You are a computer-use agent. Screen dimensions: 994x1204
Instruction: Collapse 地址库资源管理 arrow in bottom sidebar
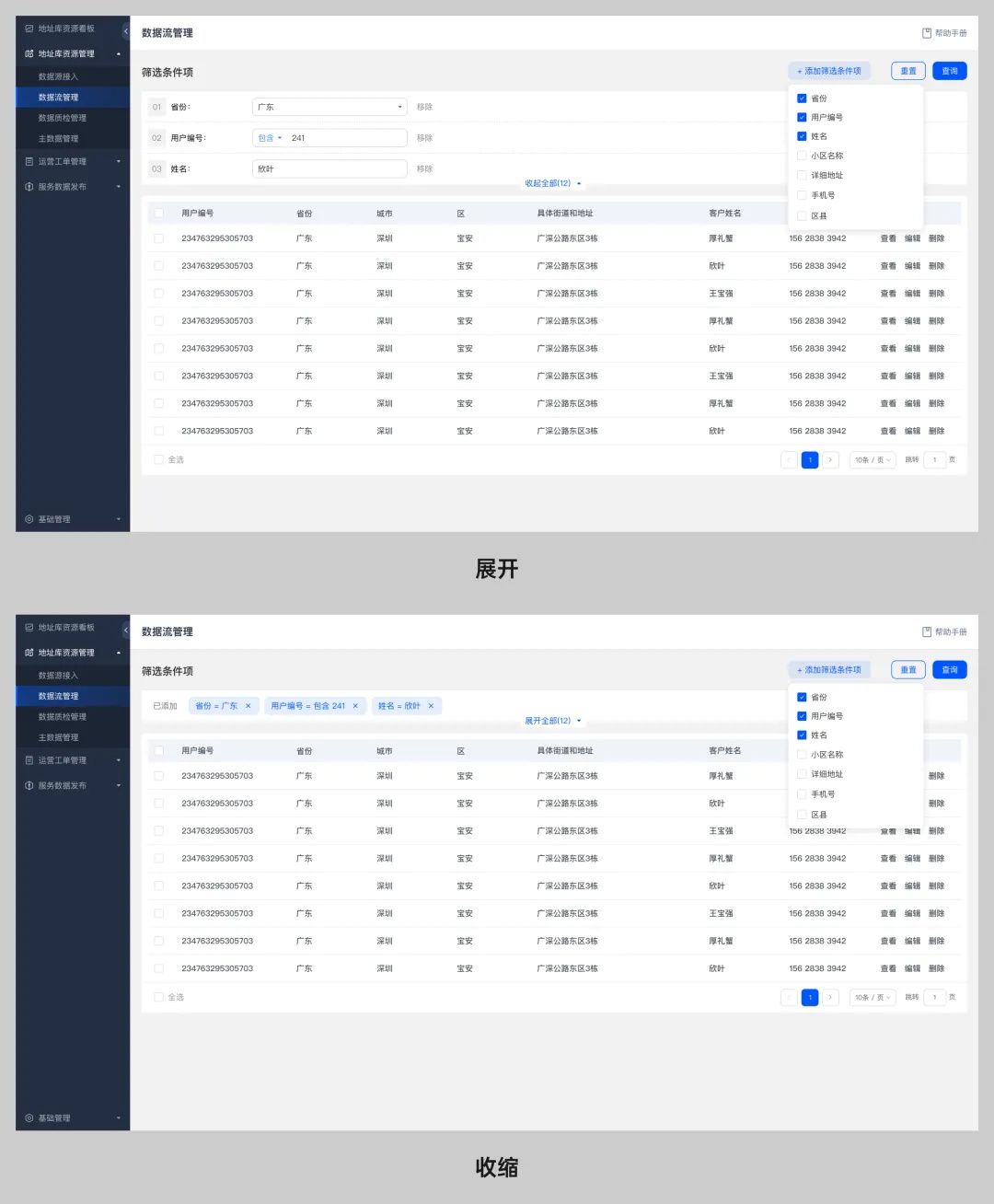[119, 652]
